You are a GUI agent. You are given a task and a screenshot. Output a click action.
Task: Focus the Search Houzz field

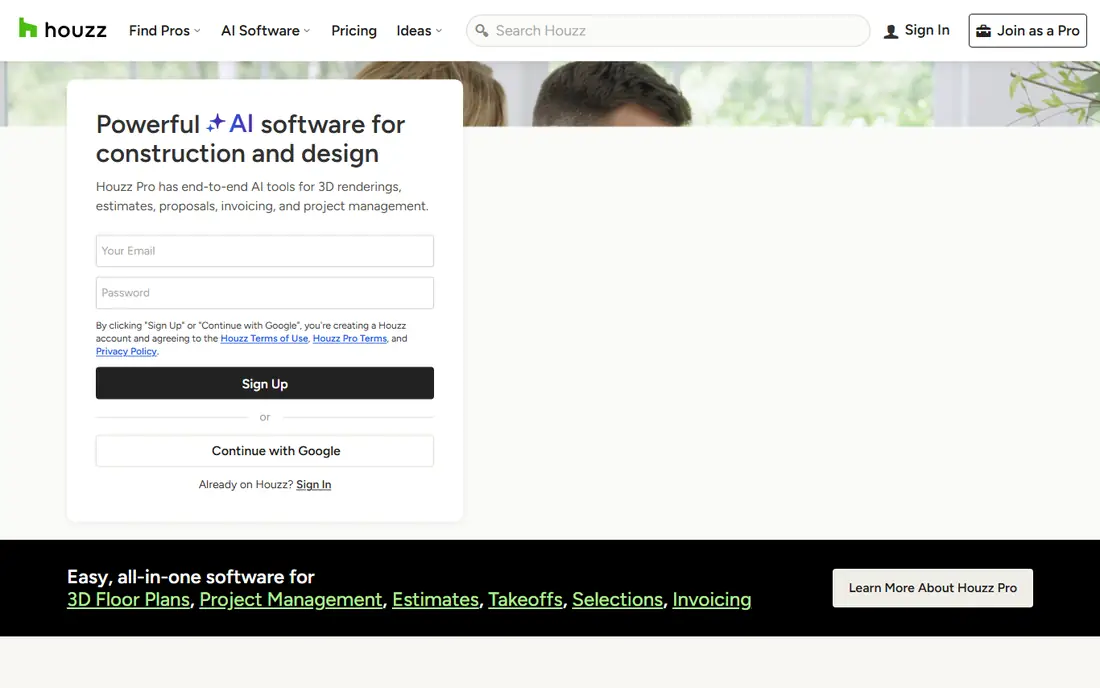(668, 31)
